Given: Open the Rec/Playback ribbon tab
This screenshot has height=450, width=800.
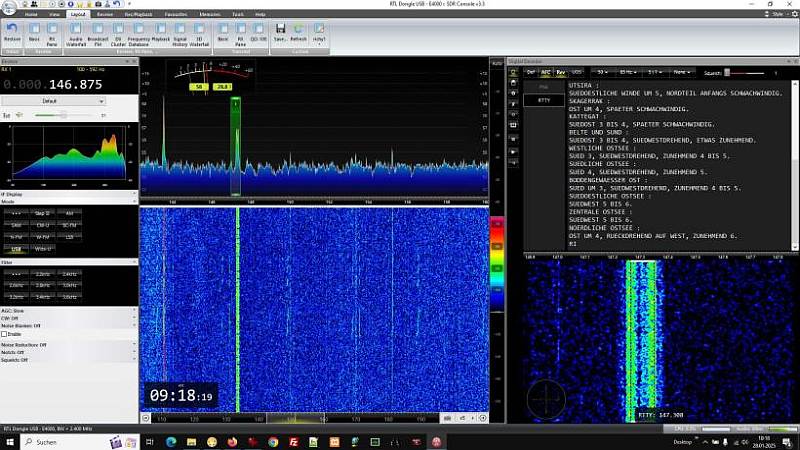Looking at the screenshot, I should [x=138, y=14].
